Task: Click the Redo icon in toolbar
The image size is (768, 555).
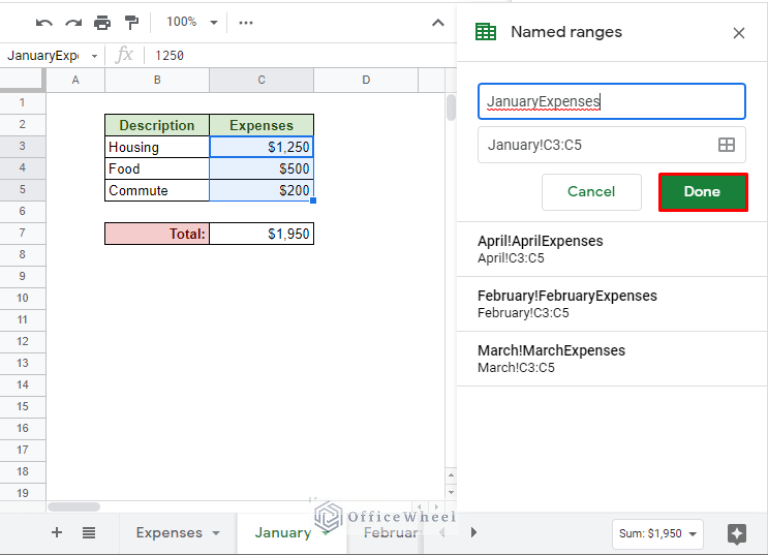Action: pyautogui.click(x=73, y=22)
